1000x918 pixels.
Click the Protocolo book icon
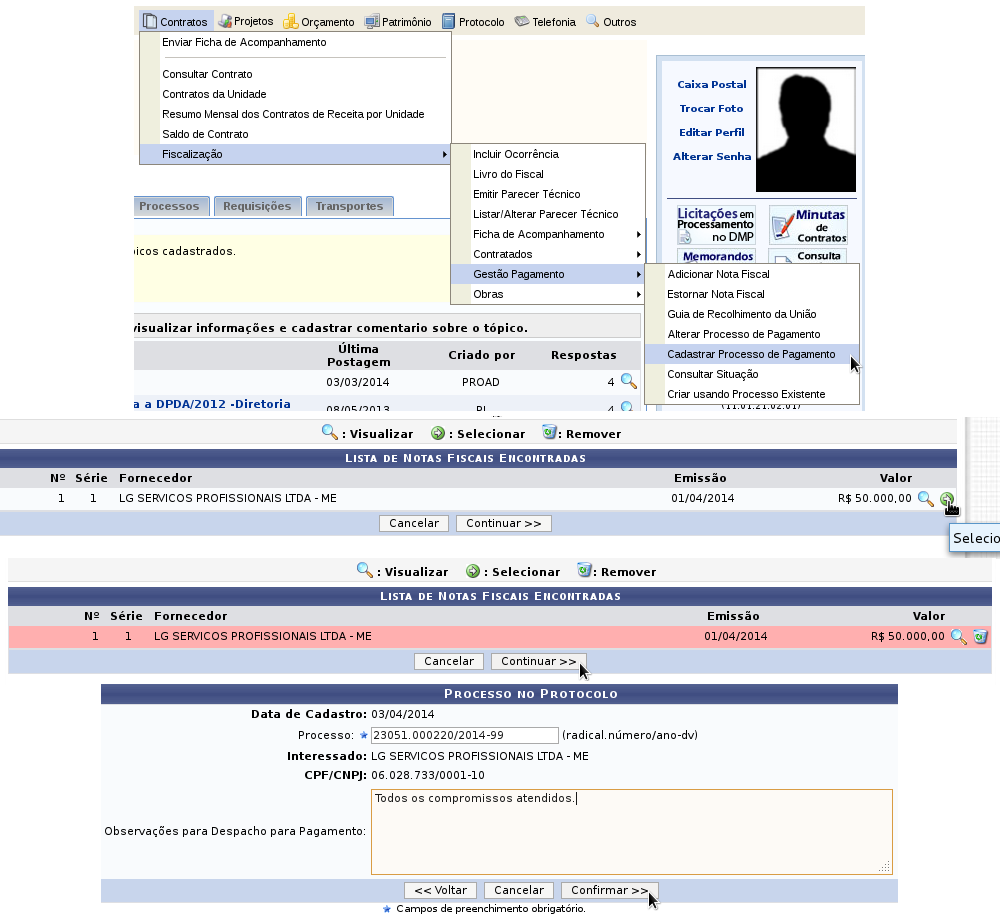click(449, 22)
